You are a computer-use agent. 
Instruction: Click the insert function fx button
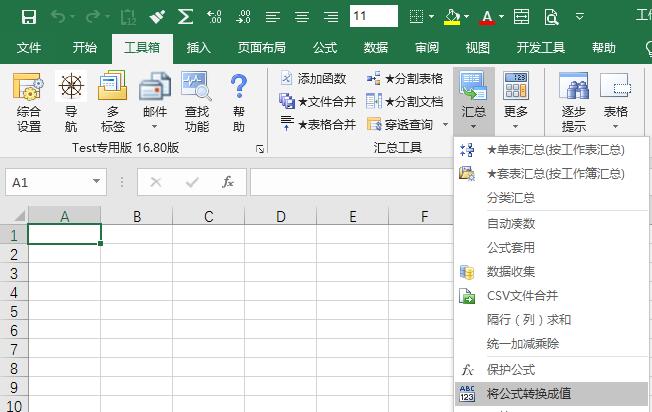tap(228, 182)
